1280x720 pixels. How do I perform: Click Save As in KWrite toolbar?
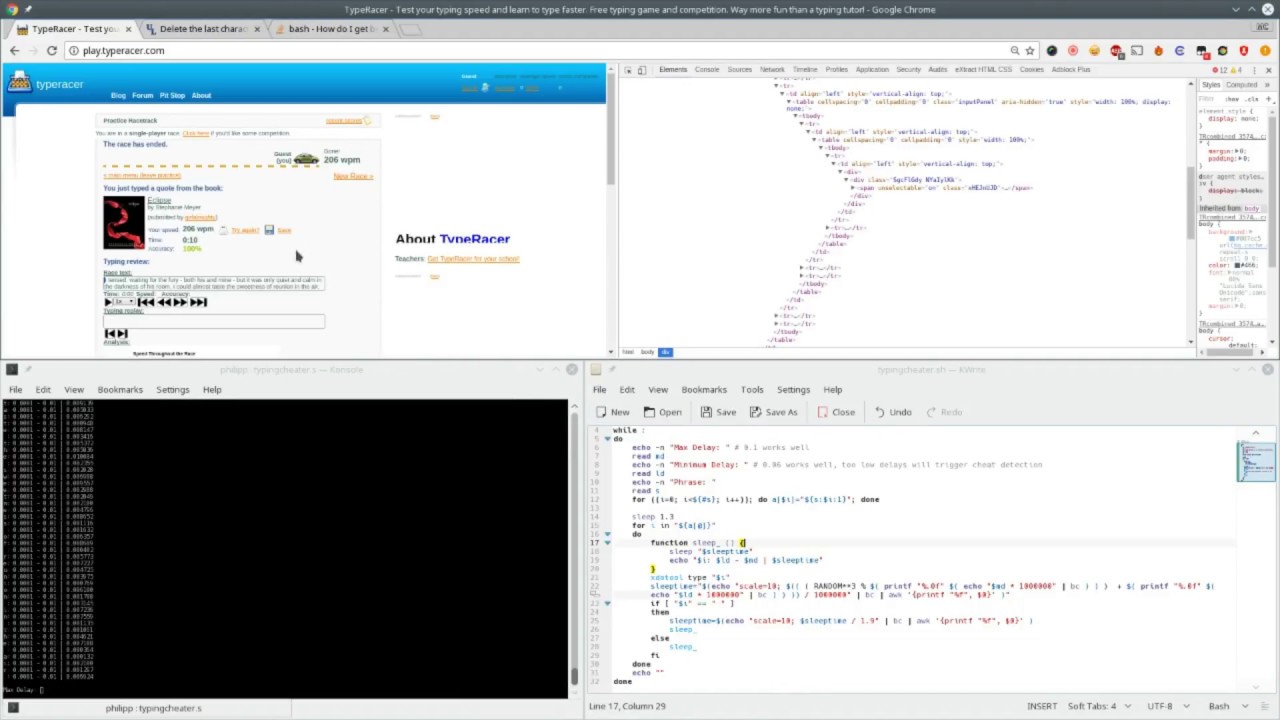(773, 412)
